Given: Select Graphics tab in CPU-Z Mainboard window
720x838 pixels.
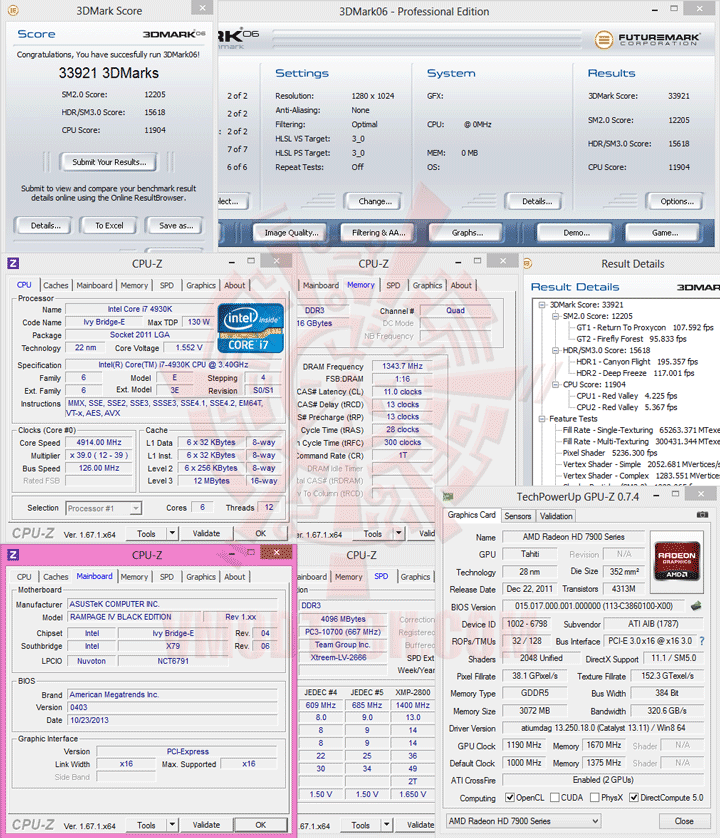Looking at the screenshot, I should point(201,577).
